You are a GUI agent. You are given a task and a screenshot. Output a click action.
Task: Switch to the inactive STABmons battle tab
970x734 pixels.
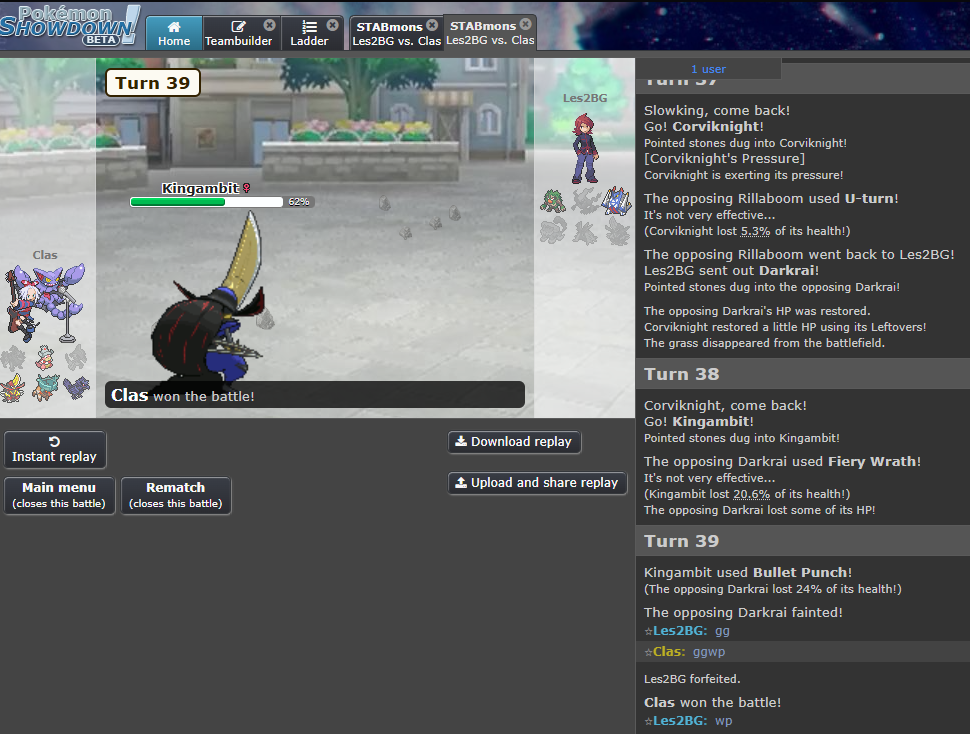(x=397, y=33)
